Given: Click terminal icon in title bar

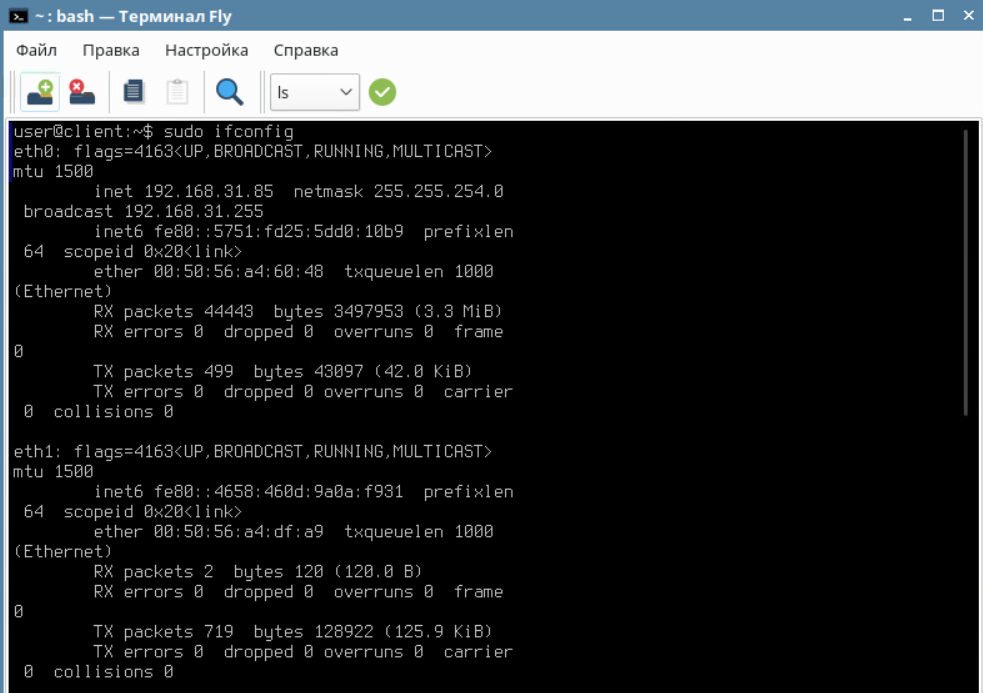Looking at the screenshot, I should coord(19,16).
